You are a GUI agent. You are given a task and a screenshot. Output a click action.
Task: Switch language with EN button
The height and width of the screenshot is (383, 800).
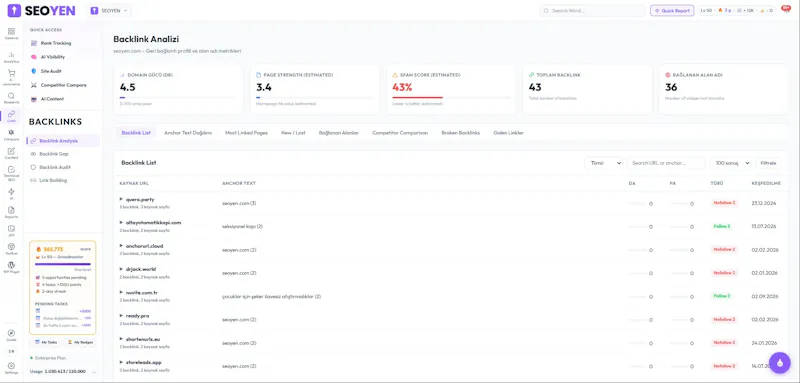(x=11, y=351)
